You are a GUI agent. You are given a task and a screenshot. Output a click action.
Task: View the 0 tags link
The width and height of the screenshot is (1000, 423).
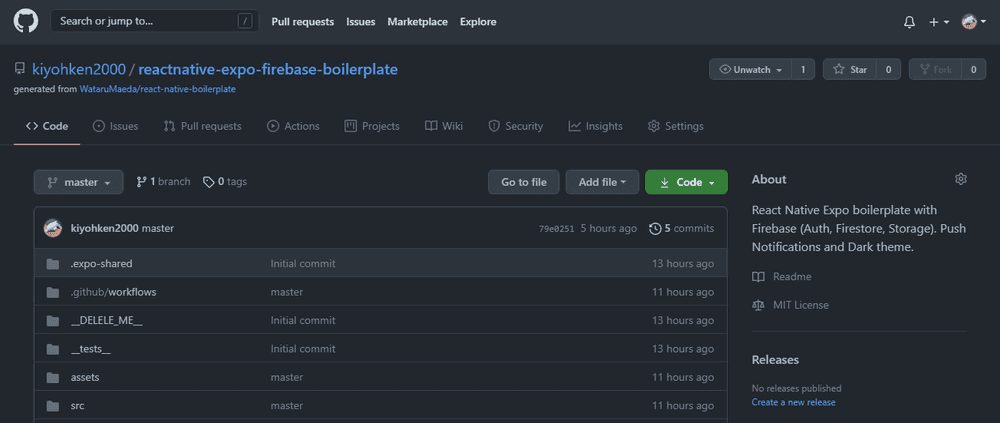[x=224, y=182]
